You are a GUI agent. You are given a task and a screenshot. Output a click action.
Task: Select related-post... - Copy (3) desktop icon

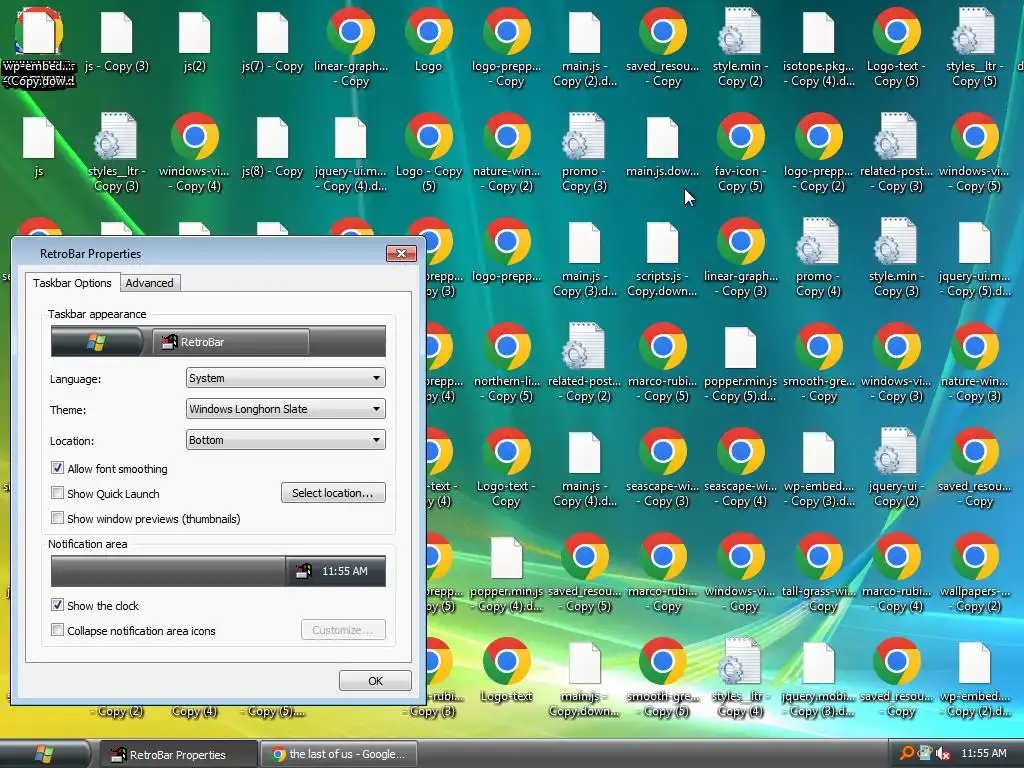(x=897, y=152)
